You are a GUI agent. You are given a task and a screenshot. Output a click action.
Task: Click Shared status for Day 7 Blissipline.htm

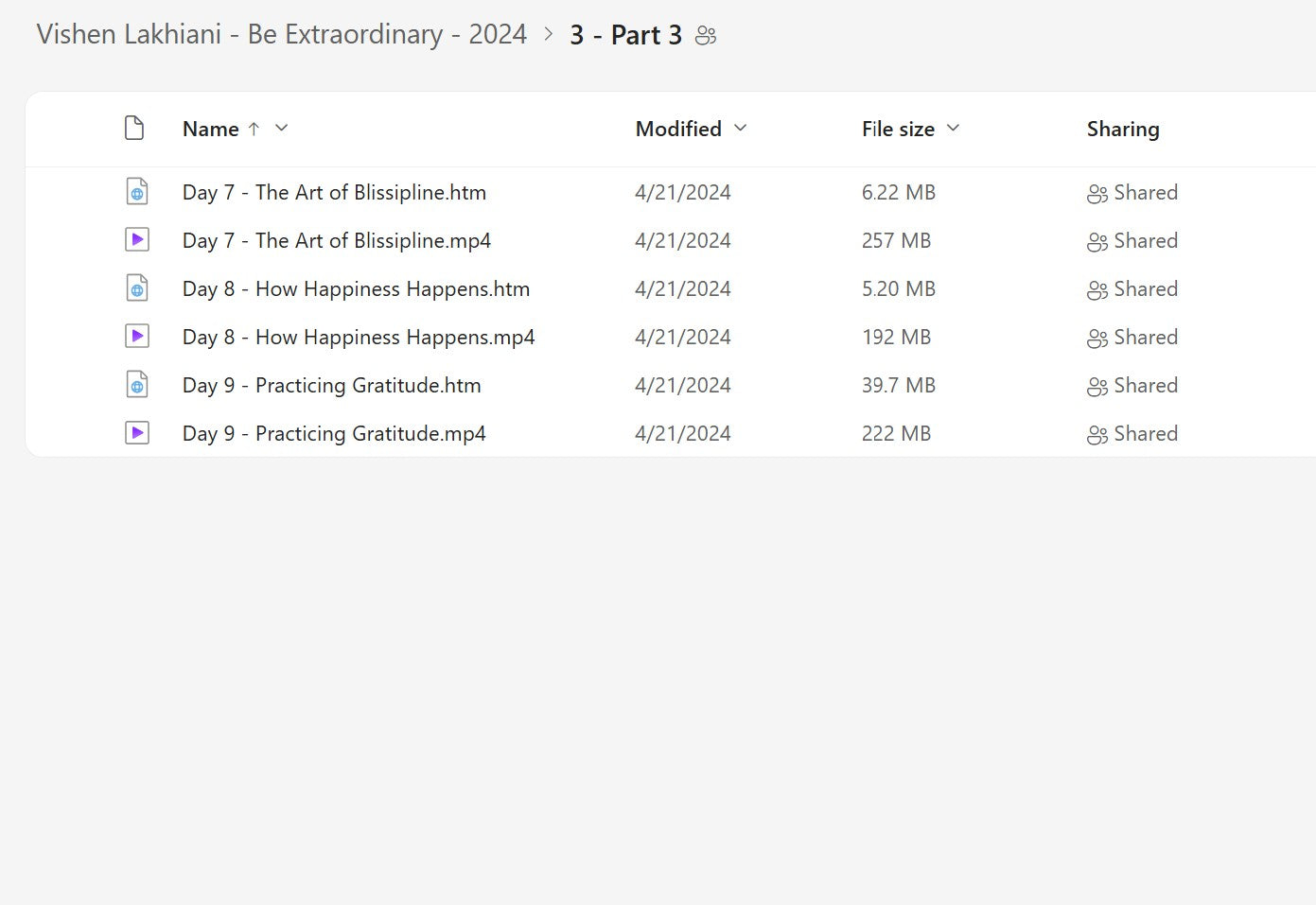click(1132, 192)
